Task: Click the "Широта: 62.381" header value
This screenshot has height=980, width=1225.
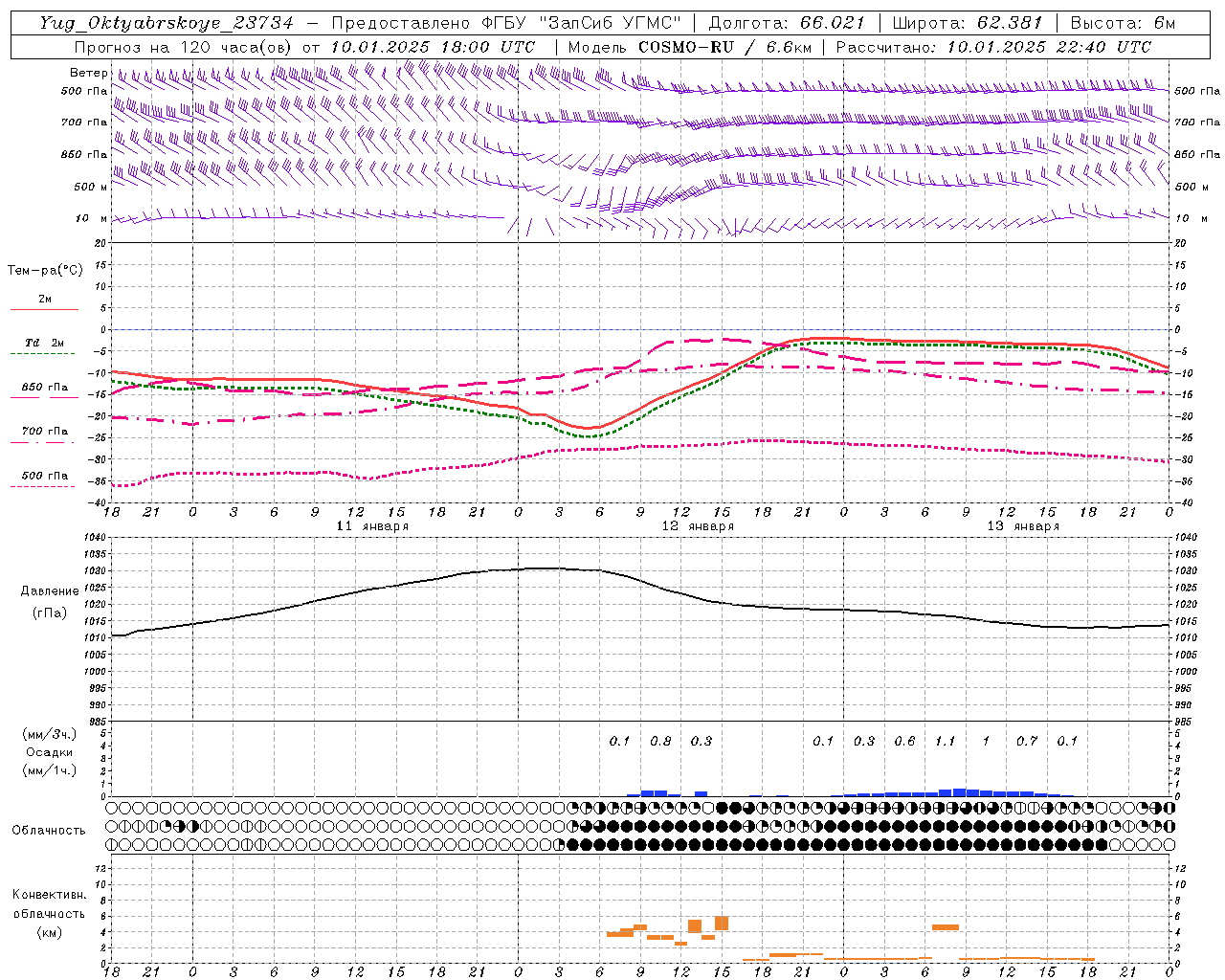Action: 967,23
